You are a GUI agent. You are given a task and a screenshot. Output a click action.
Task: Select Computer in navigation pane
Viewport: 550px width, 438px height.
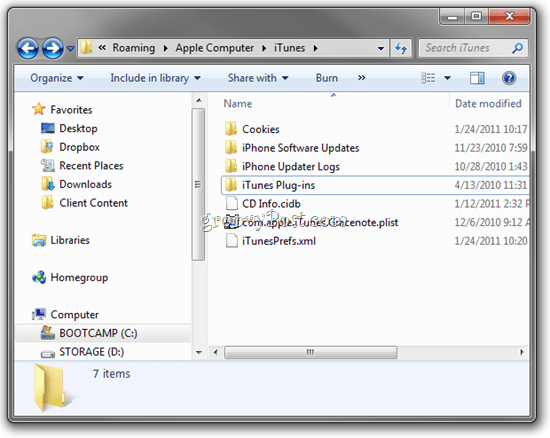pos(74,315)
